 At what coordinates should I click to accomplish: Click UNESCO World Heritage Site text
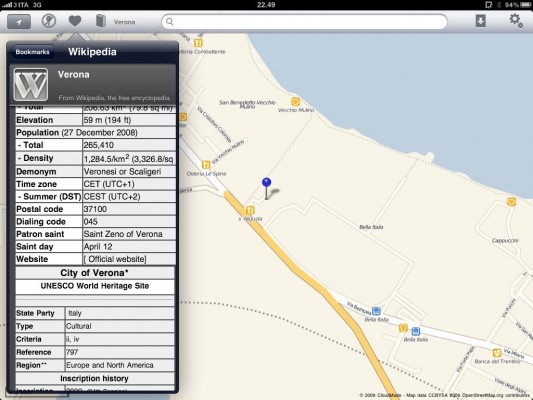click(x=95, y=286)
